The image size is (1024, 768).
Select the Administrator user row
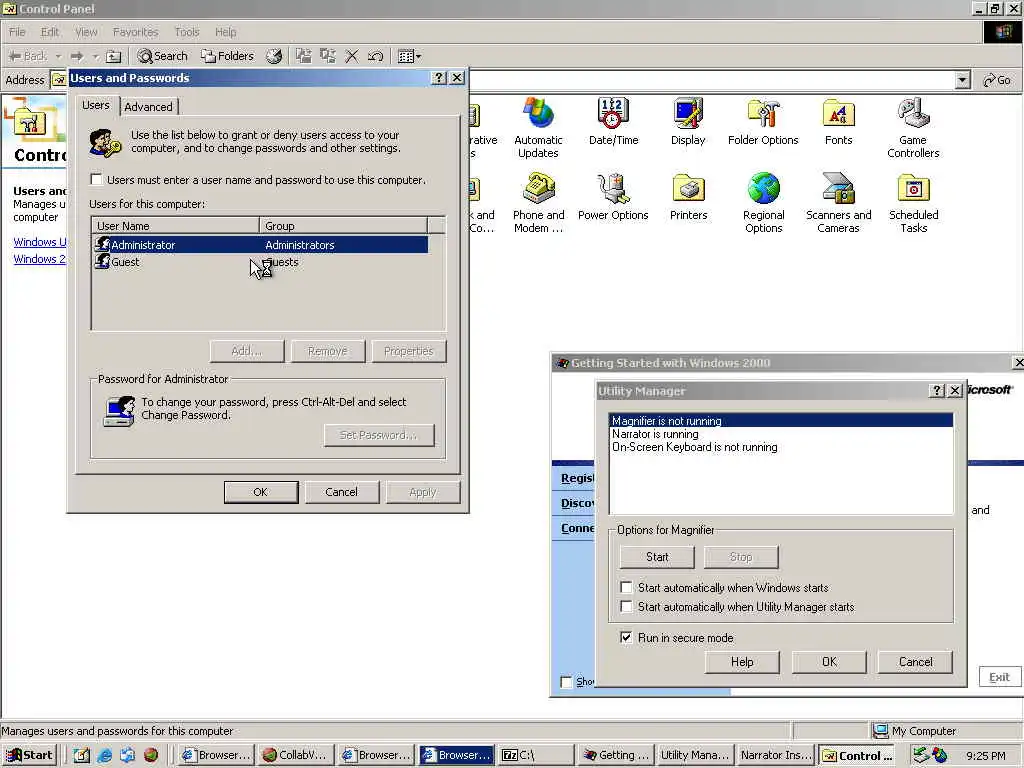260,245
